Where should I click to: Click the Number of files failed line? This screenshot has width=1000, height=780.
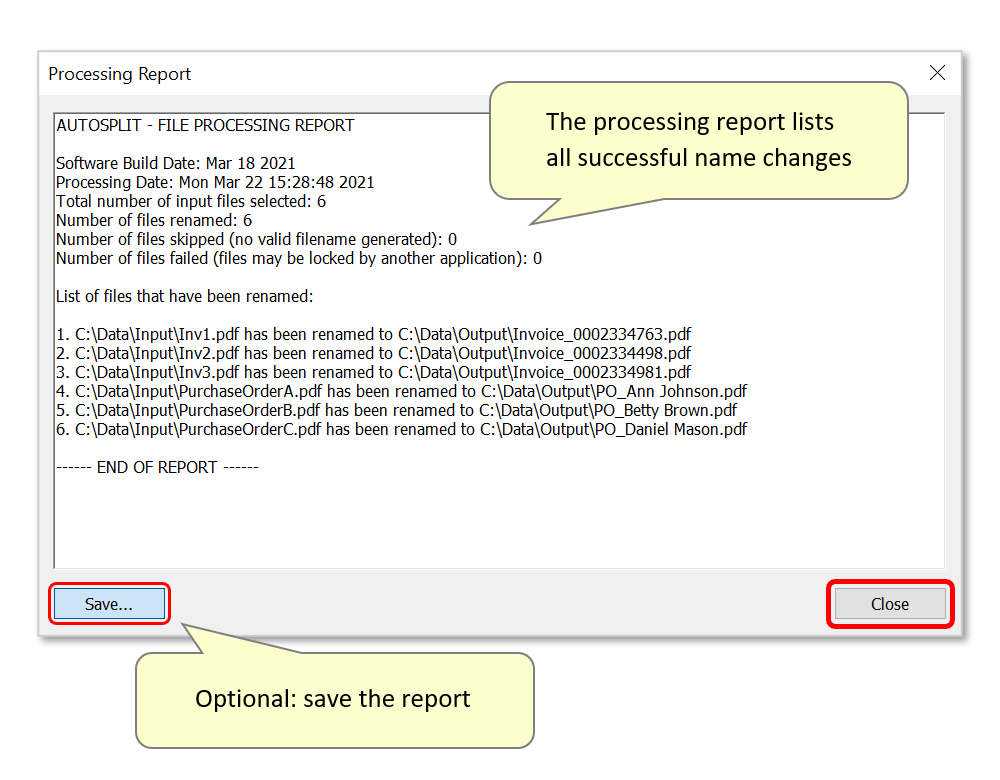tap(299, 258)
